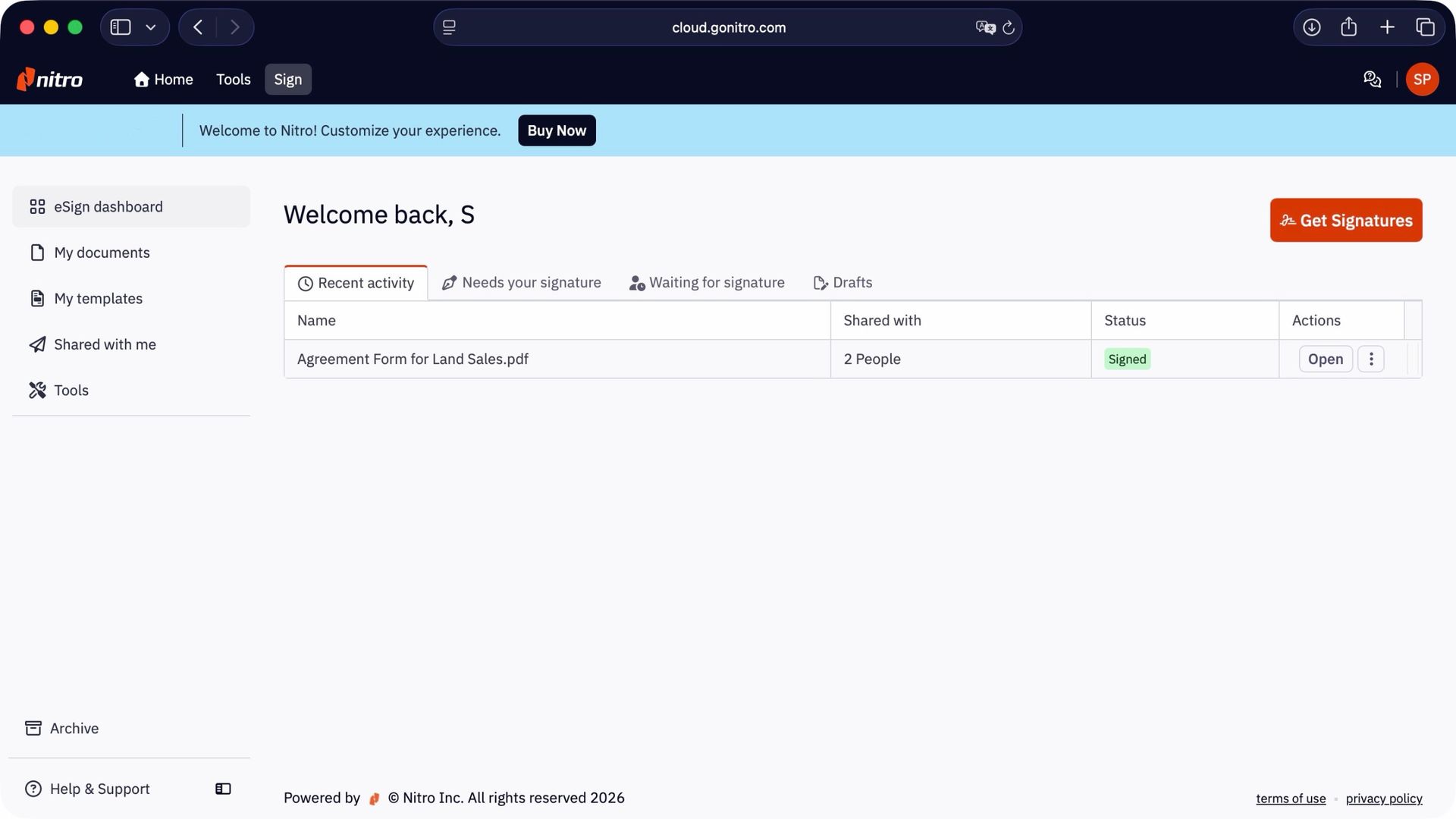The width and height of the screenshot is (1456, 819).
Task: Click the Nitro logo
Action: (50, 79)
